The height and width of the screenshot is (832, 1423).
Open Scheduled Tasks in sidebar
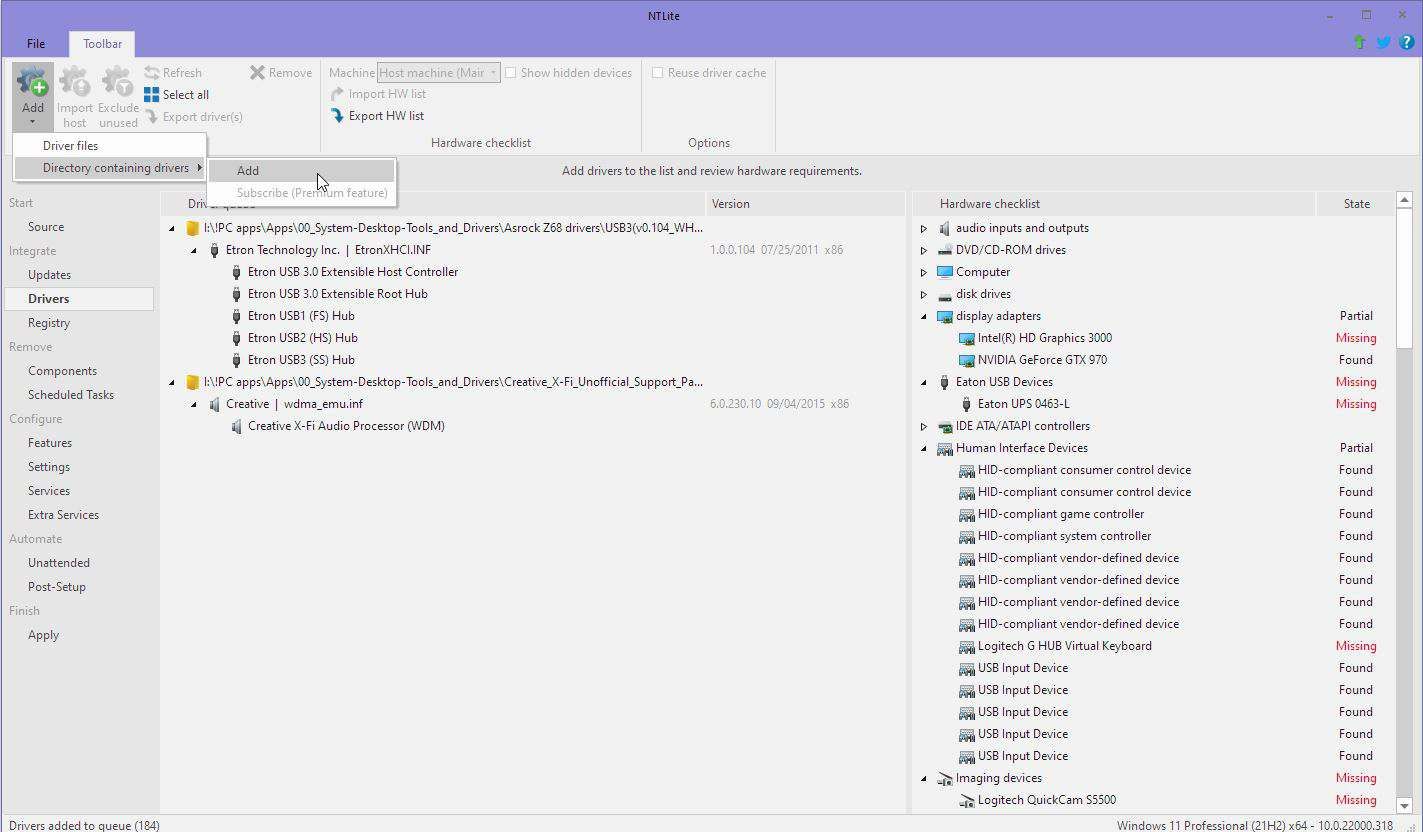pyautogui.click(x=71, y=395)
